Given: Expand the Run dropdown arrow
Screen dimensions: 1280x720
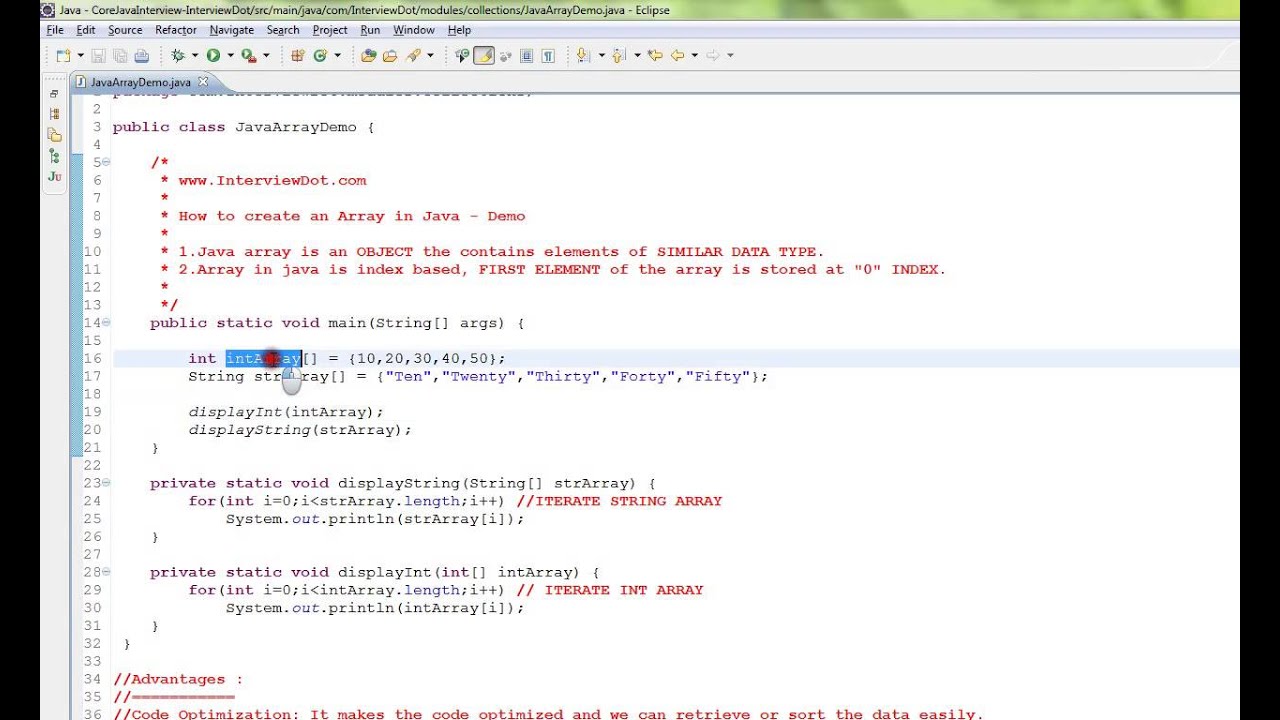Looking at the screenshot, I should (230, 56).
